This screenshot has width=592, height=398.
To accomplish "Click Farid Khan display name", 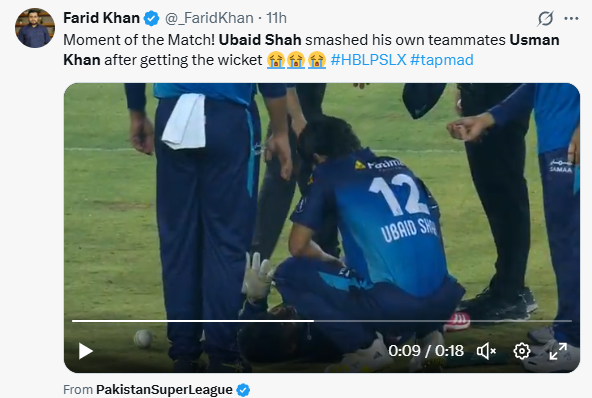I will tap(101, 18).
